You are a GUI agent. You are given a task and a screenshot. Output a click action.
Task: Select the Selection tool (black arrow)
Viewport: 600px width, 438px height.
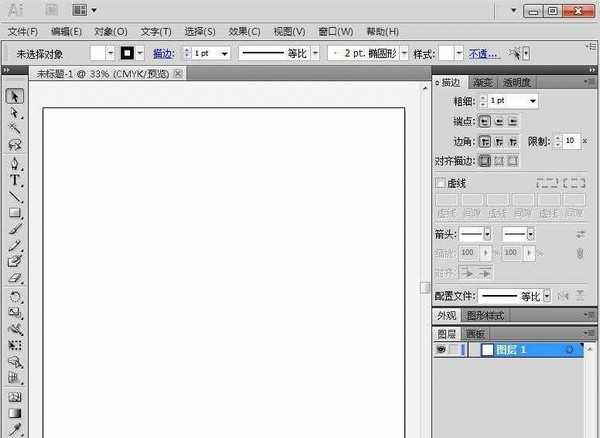[16, 97]
